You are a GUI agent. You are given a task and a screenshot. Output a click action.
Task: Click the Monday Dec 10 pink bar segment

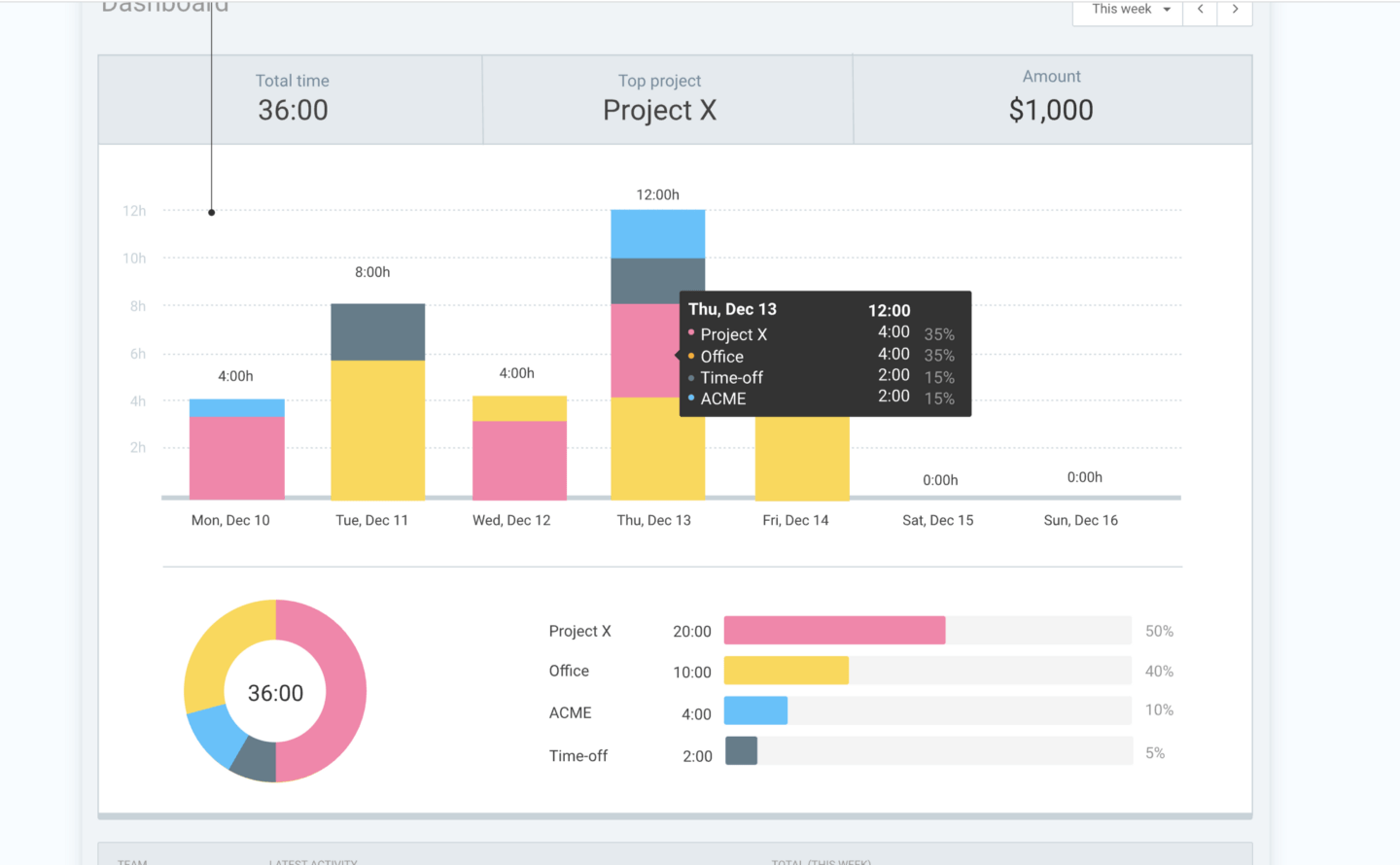pyautogui.click(x=236, y=458)
